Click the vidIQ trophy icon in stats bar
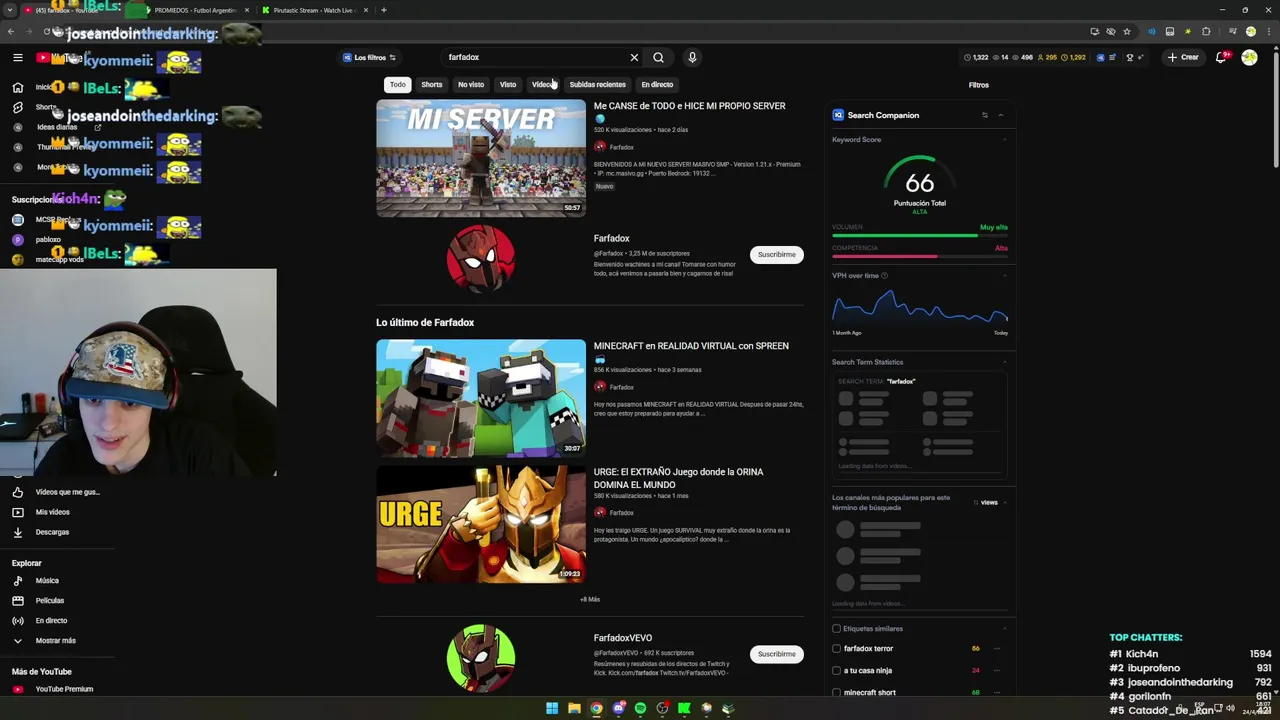 (1130, 58)
